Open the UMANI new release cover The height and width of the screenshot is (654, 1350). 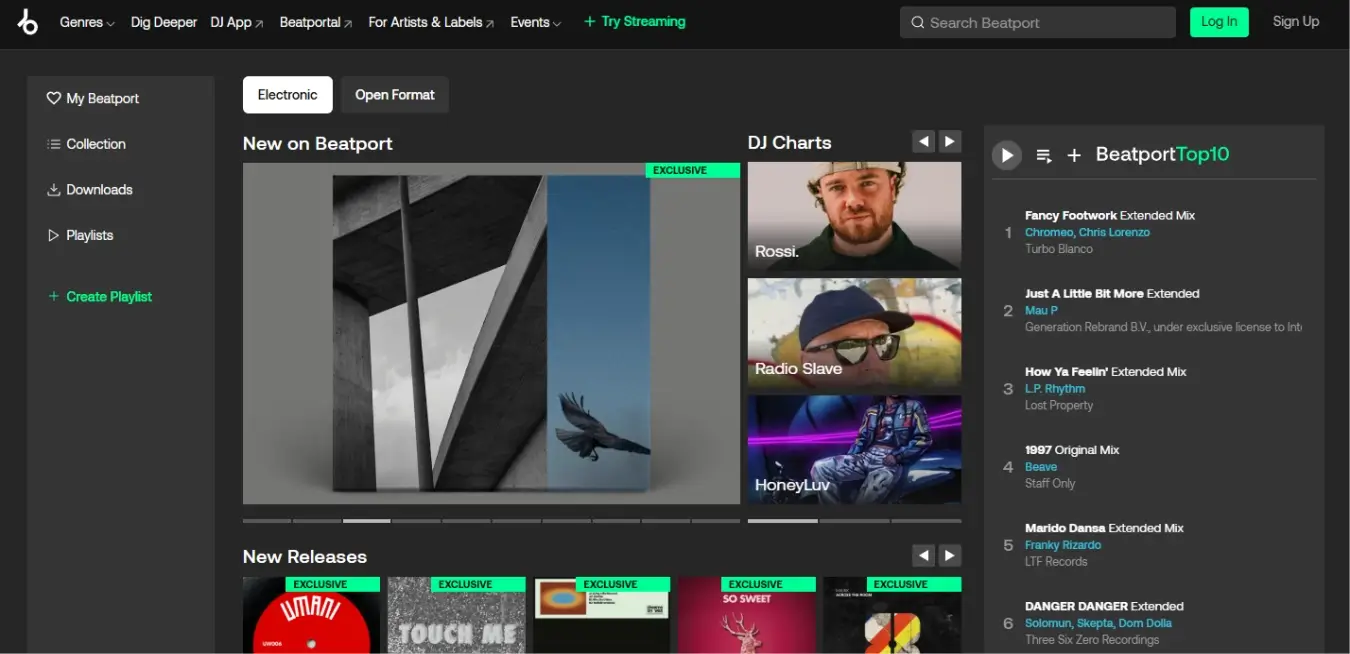tap(311, 615)
